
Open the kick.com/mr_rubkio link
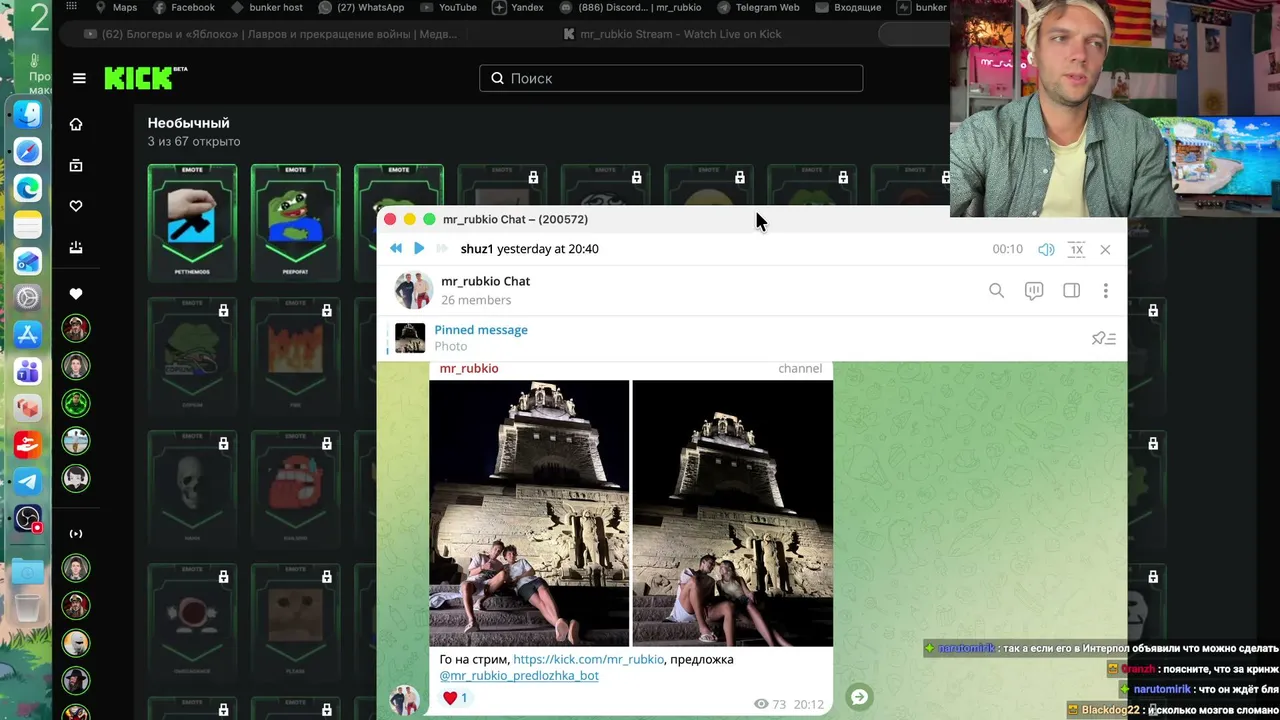point(588,659)
